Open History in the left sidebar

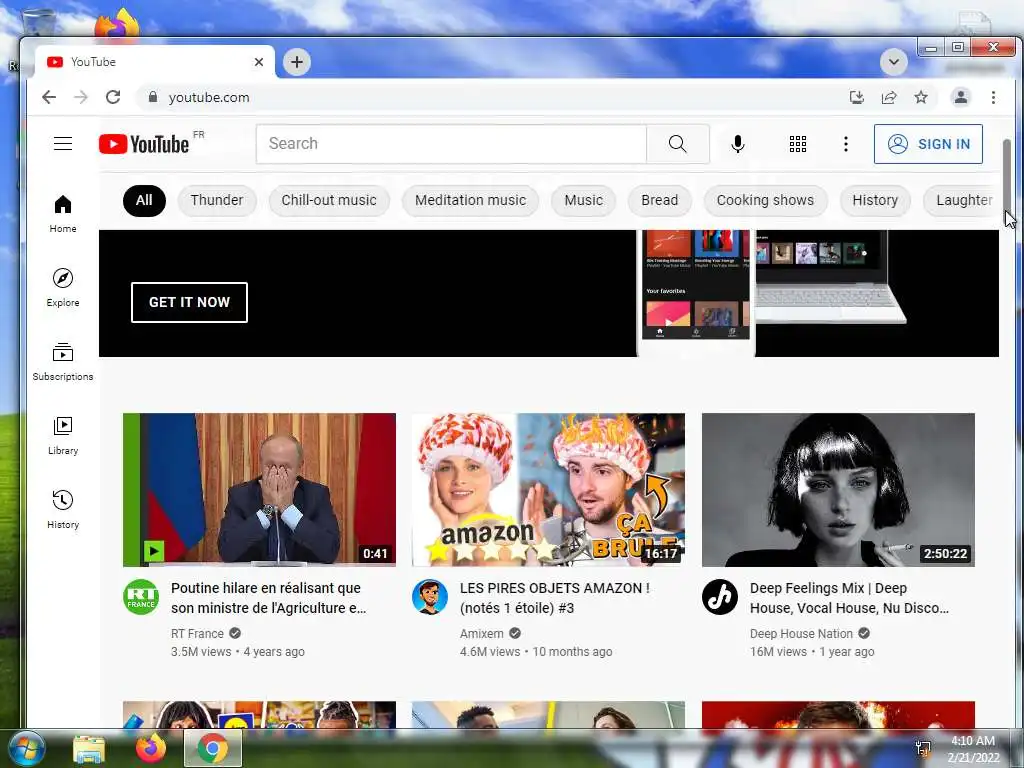point(63,510)
